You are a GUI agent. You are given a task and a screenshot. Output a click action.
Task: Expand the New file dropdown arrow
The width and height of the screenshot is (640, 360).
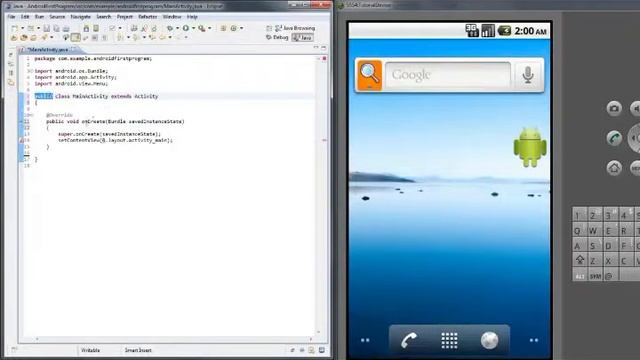coord(22,28)
